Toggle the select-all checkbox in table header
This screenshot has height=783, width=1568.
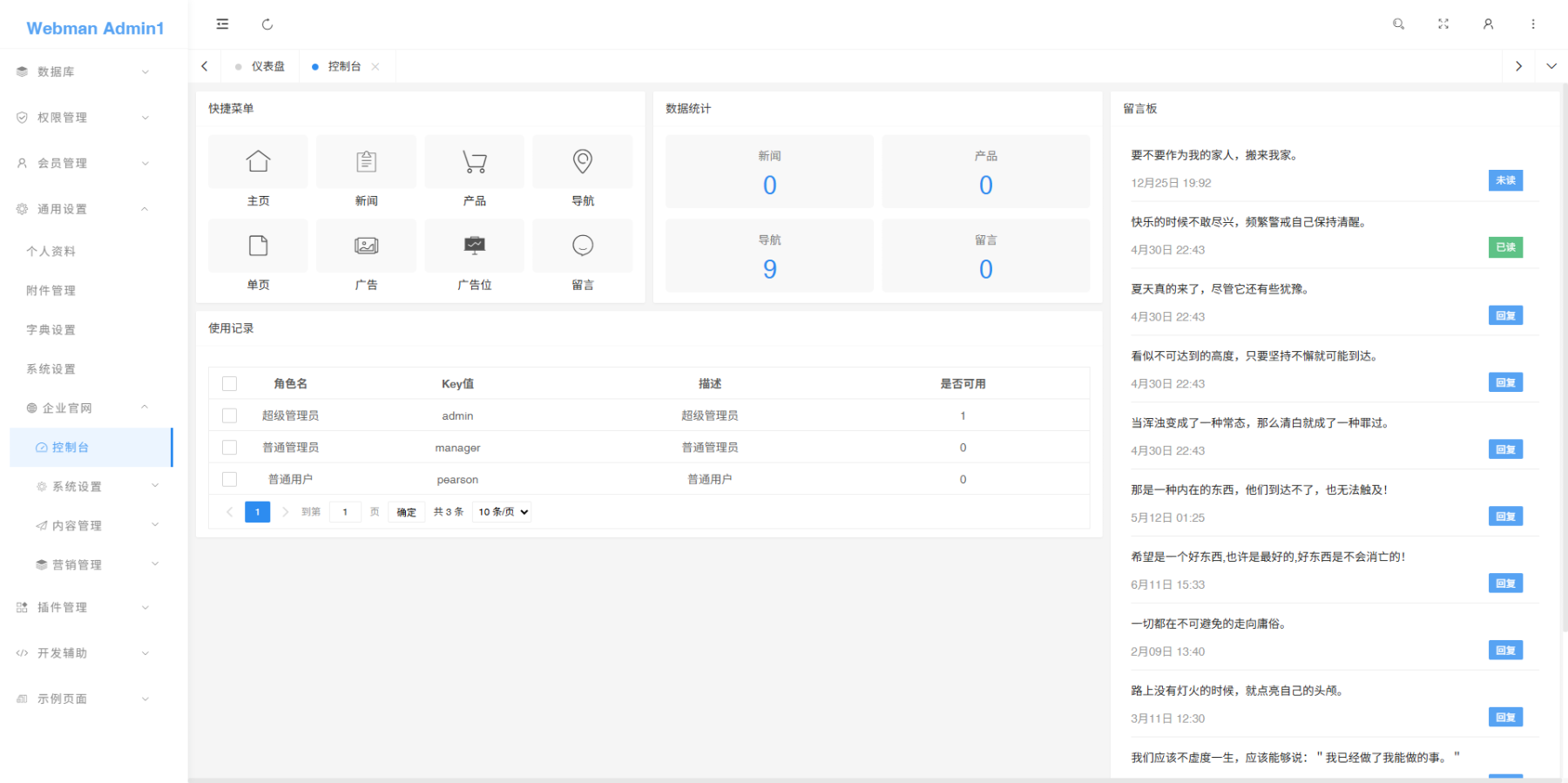pos(230,384)
